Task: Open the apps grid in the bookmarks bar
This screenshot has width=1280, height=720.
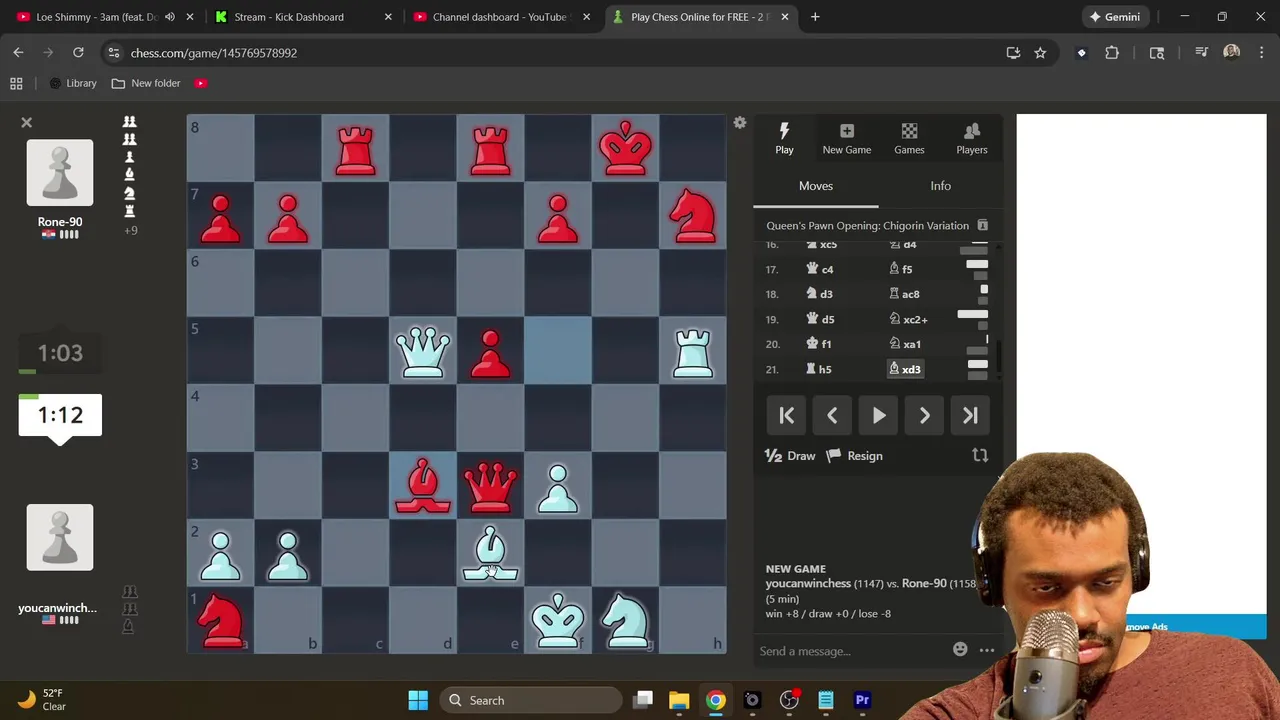Action: (x=16, y=83)
